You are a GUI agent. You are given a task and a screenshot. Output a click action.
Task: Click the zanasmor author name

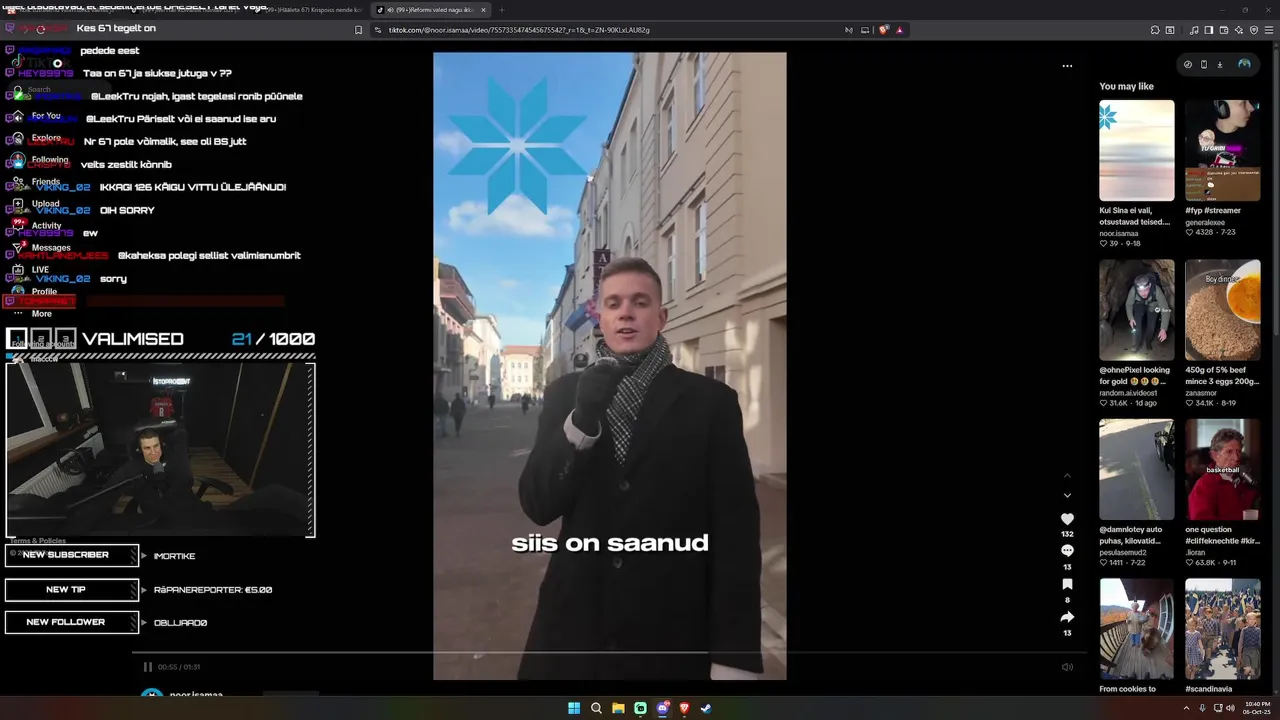(x=1201, y=393)
